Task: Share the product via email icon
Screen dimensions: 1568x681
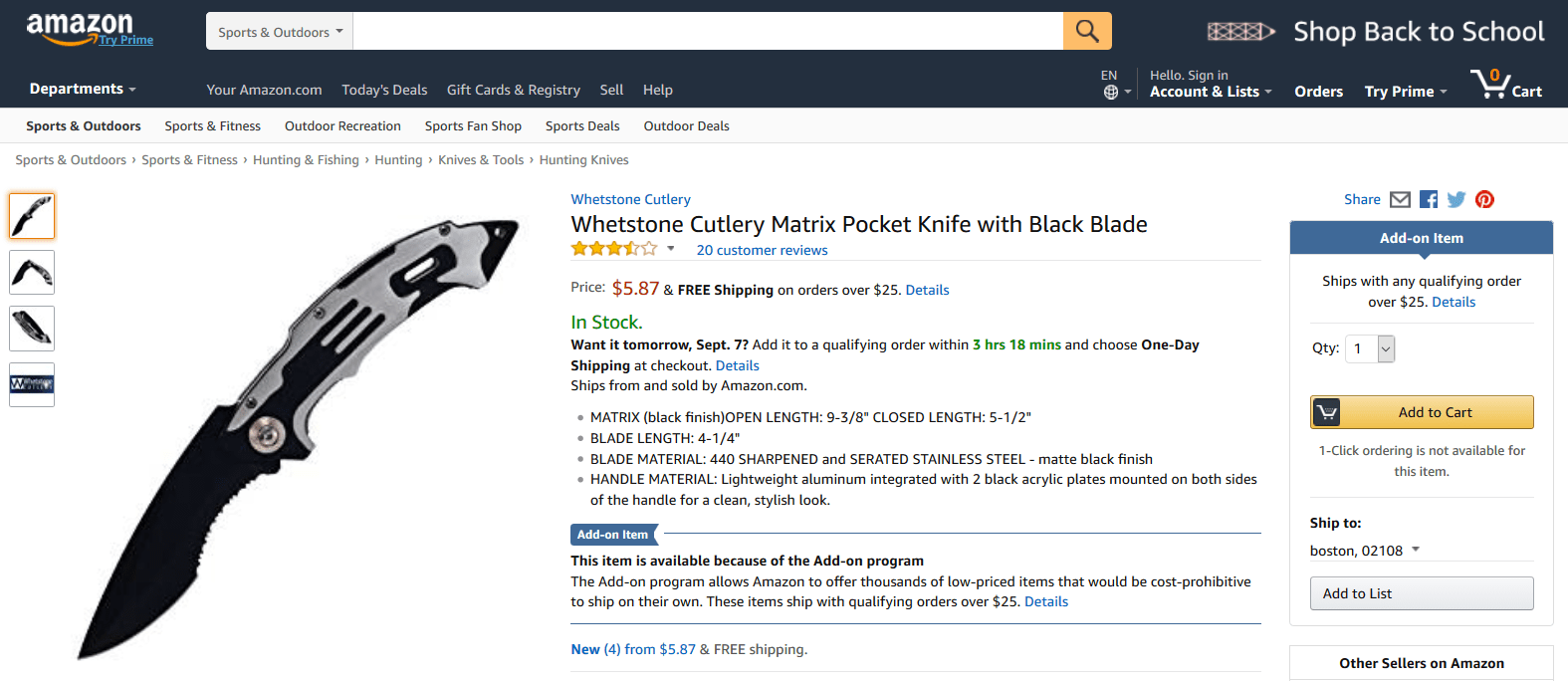Action: click(x=1400, y=199)
